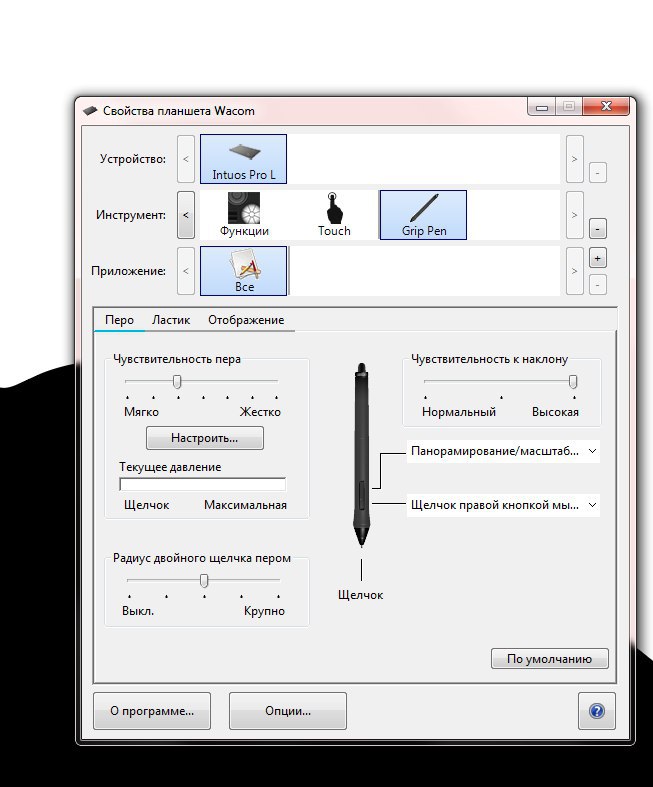Click the Крупно double-click radius label
Image resolution: width=653 pixels, height=787 pixels.
pos(264,611)
